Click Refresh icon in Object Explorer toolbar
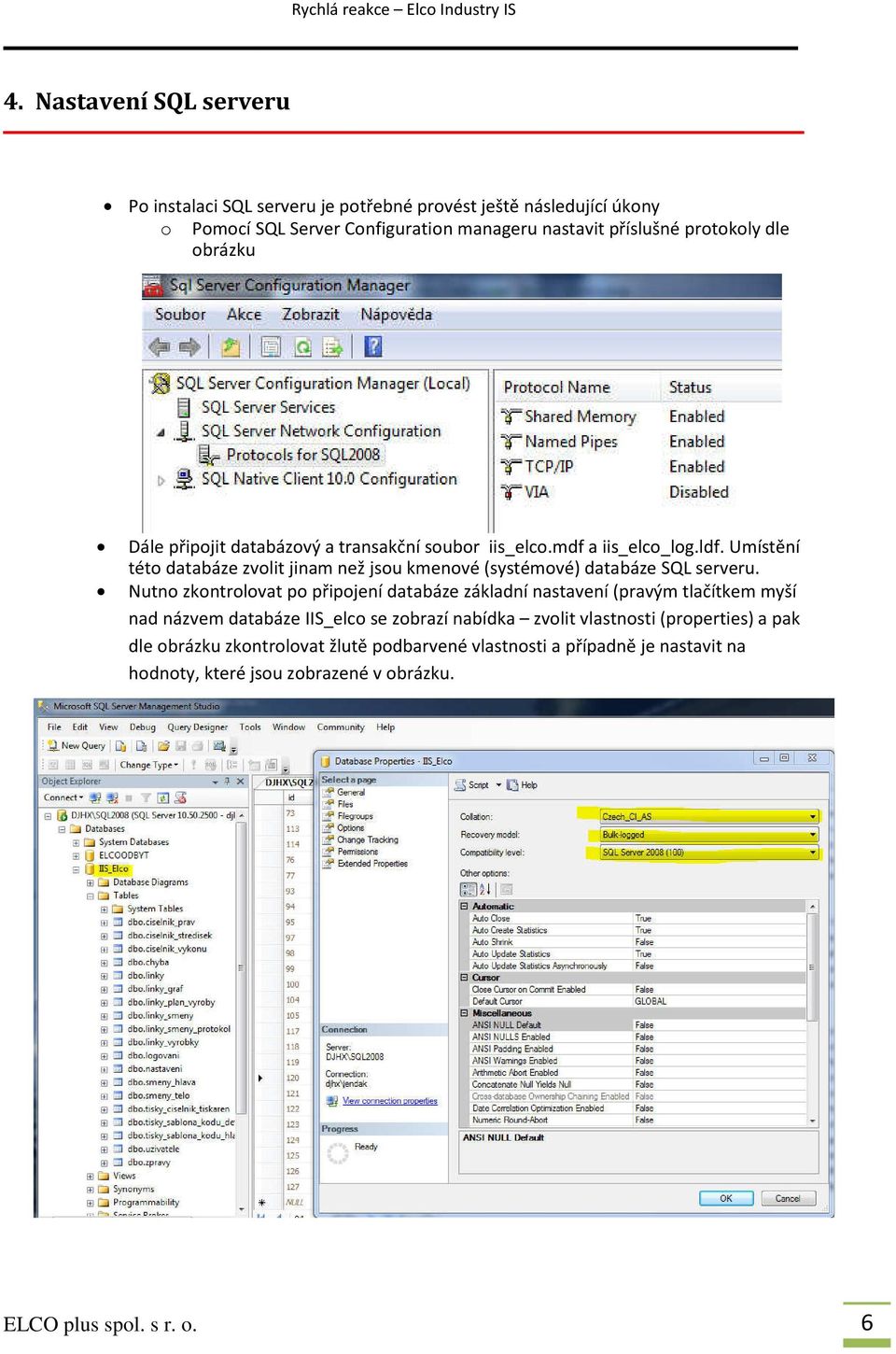The width and height of the screenshot is (896, 1354). click(x=163, y=797)
